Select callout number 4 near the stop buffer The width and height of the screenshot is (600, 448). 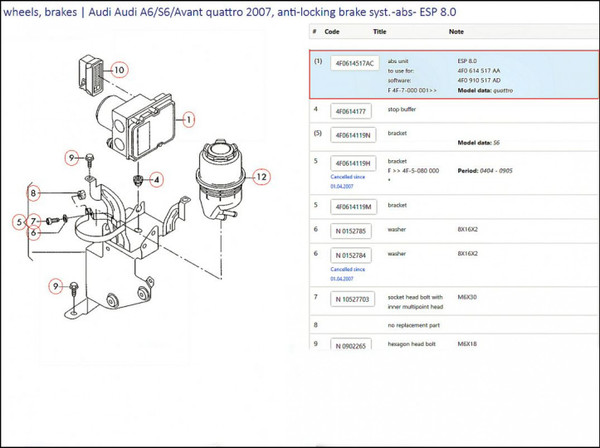coord(157,180)
